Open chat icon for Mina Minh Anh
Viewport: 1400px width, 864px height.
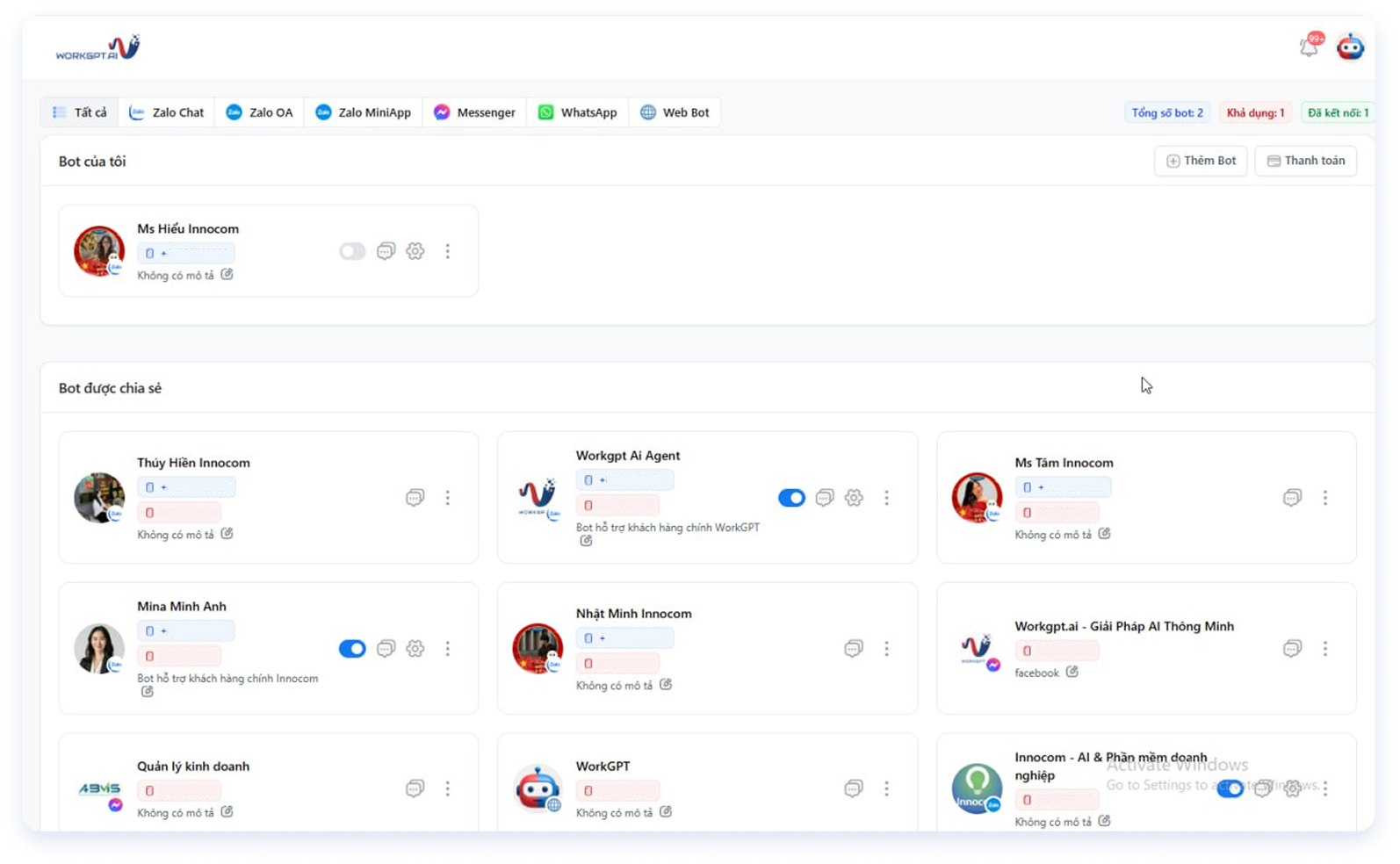[x=386, y=649]
